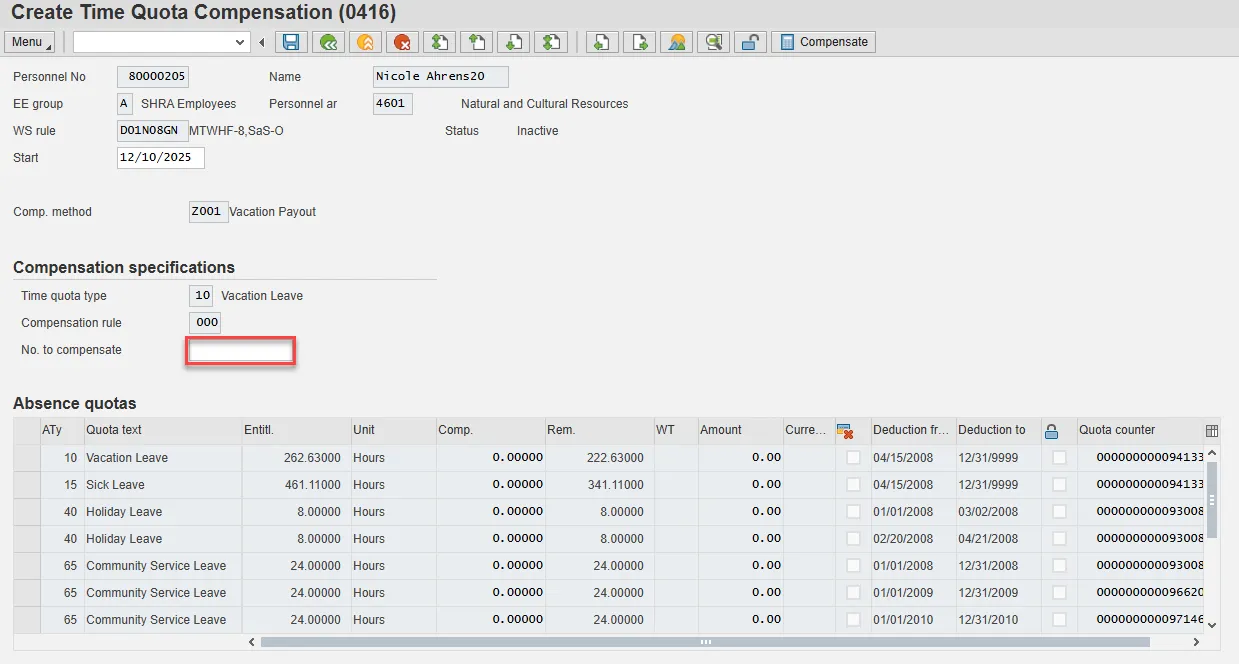
Task: Click the horizontal scrollbar of Absence quotas
Action: click(x=704, y=642)
